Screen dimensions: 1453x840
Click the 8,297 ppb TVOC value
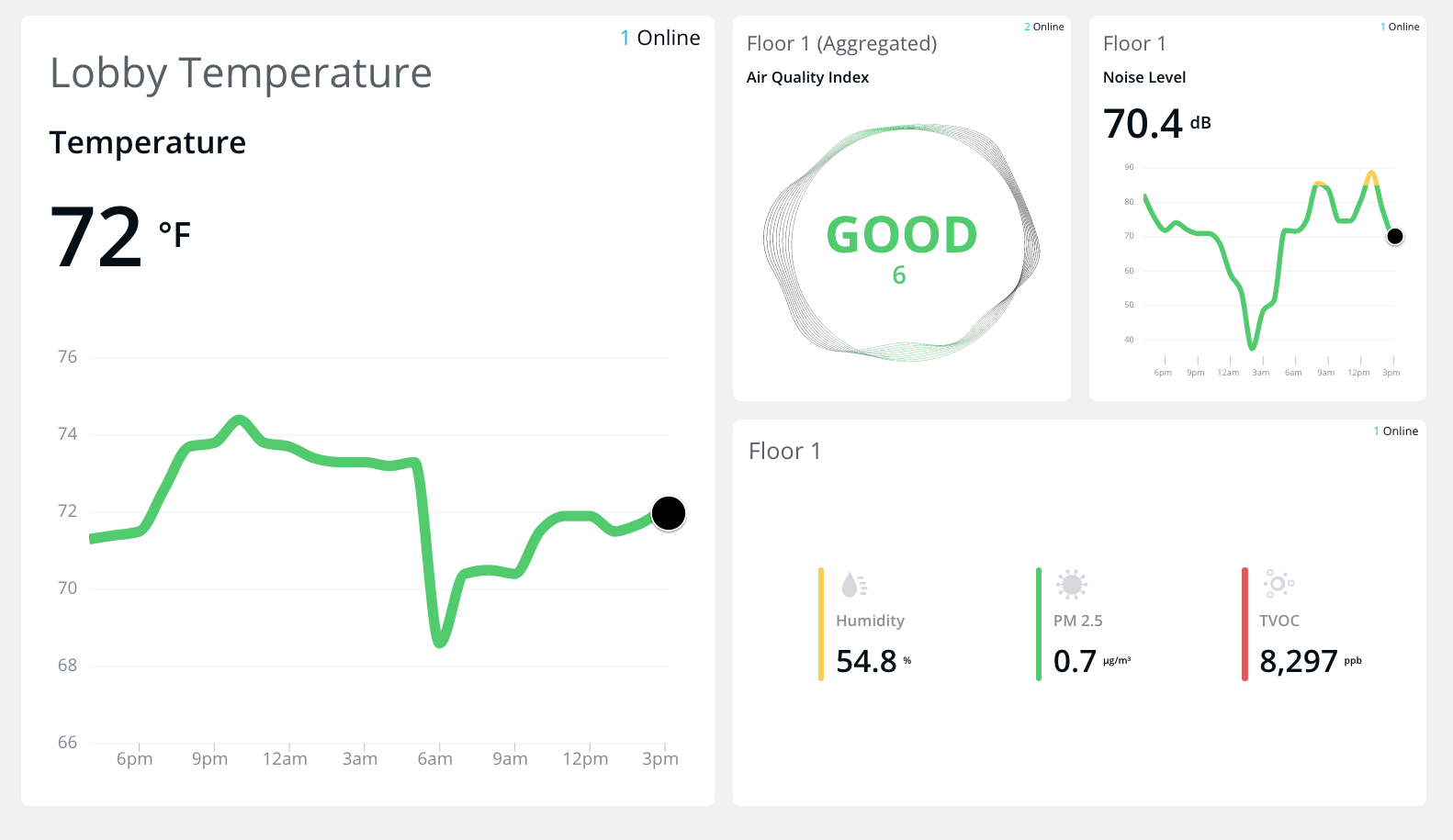[x=1310, y=661]
